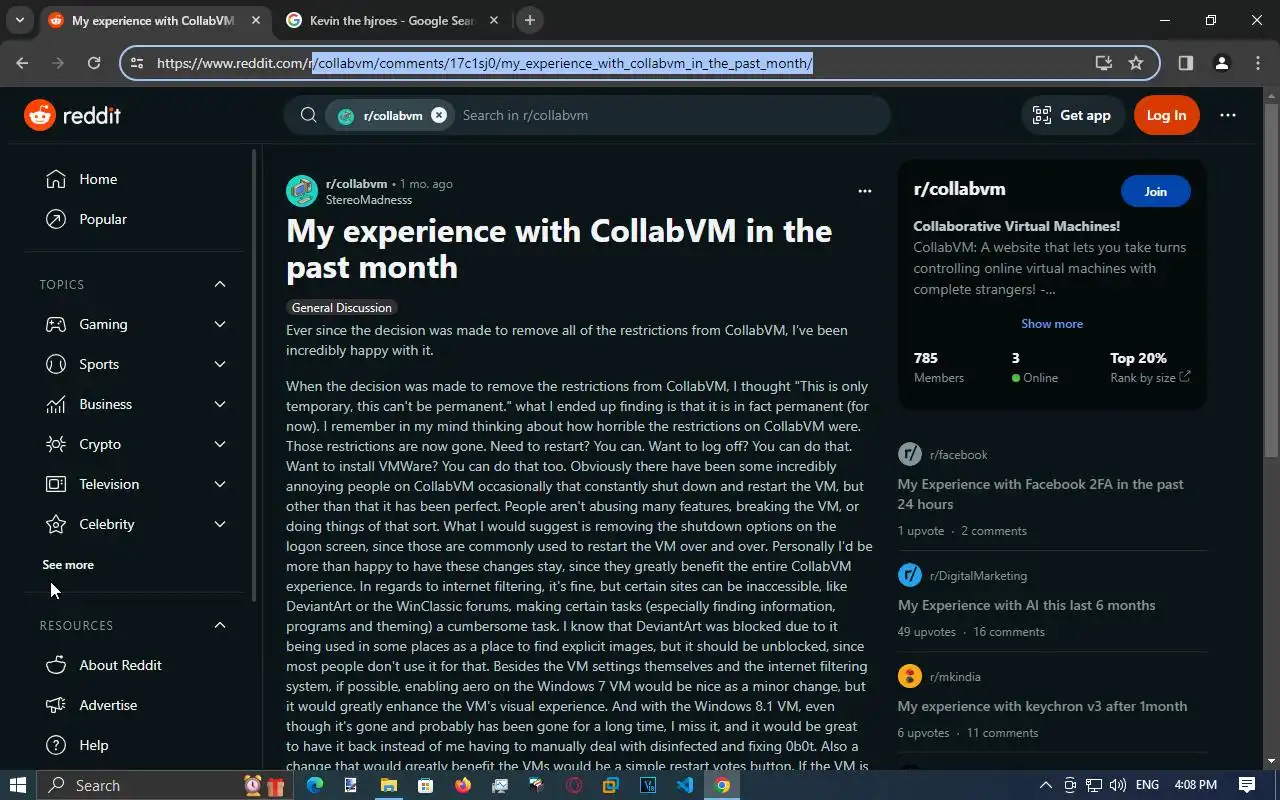Expand the Celebrity topic

tap(220, 524)
